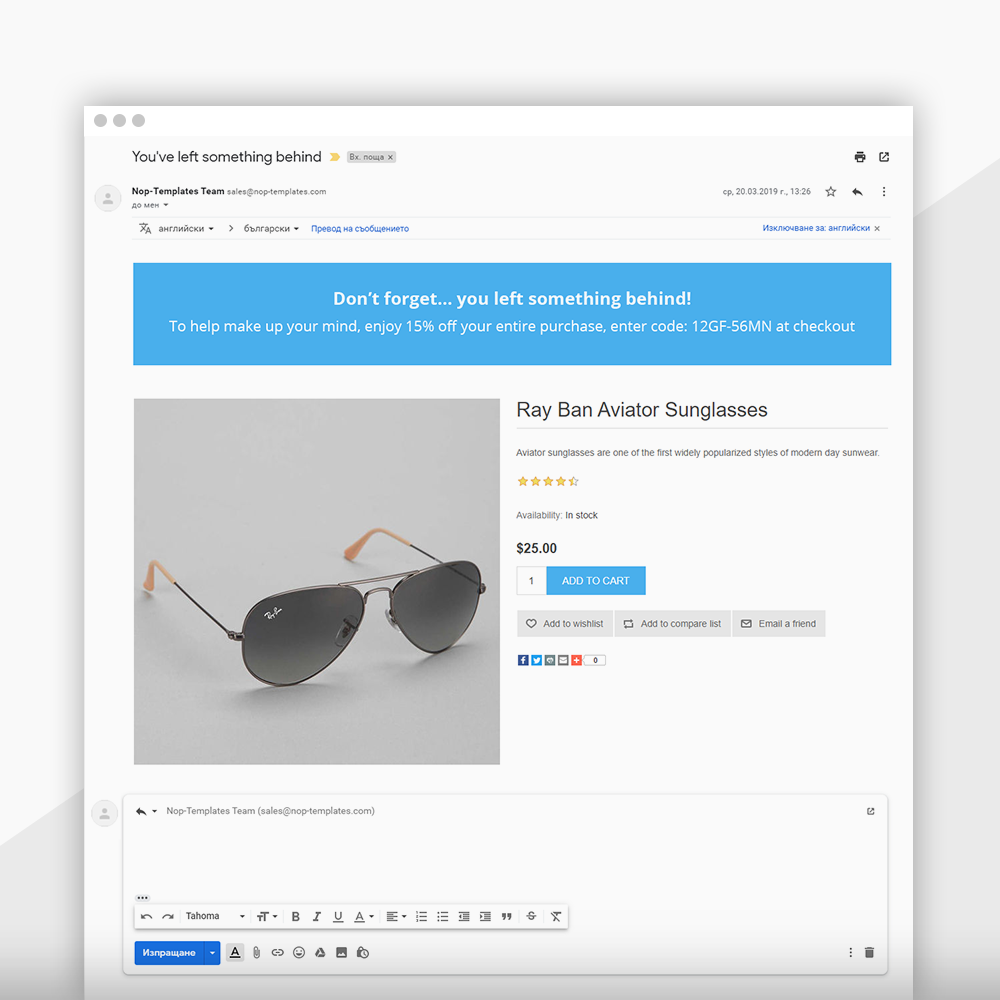The image size is (1000, 1000).
Task: Share the product on Twitter
Action: 536,660
